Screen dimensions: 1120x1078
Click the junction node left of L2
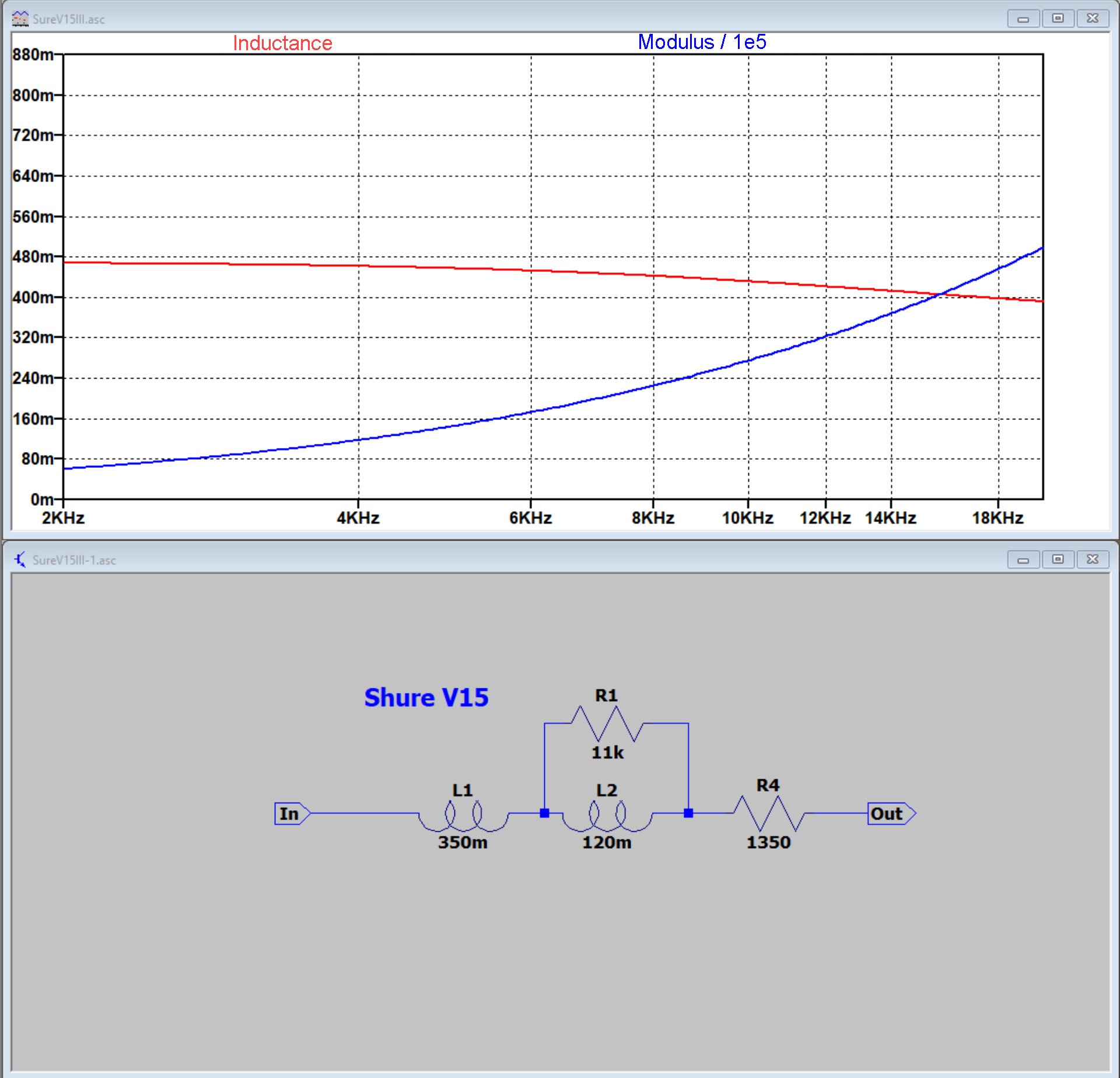click(x=544, y=813)
